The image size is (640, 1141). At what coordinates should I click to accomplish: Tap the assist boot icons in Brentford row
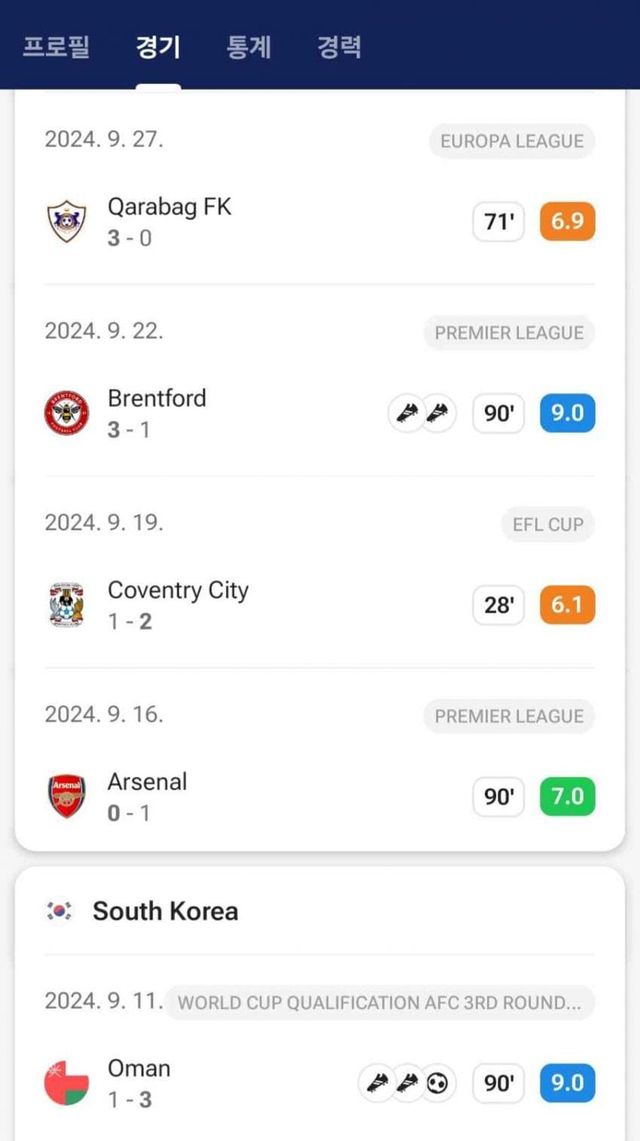click(421, 413)
